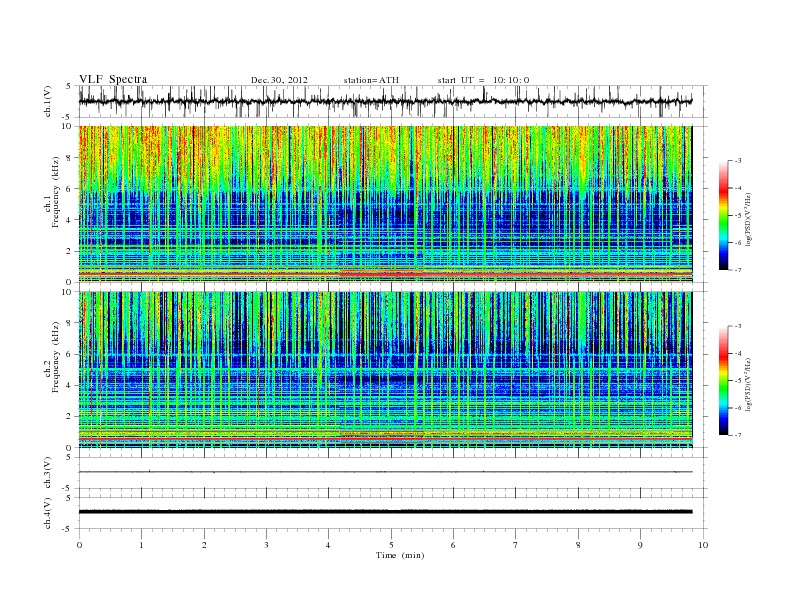Click the "2" tick label on Time axis
Viewport: 792px width, 612px height.
coord(204,545)
